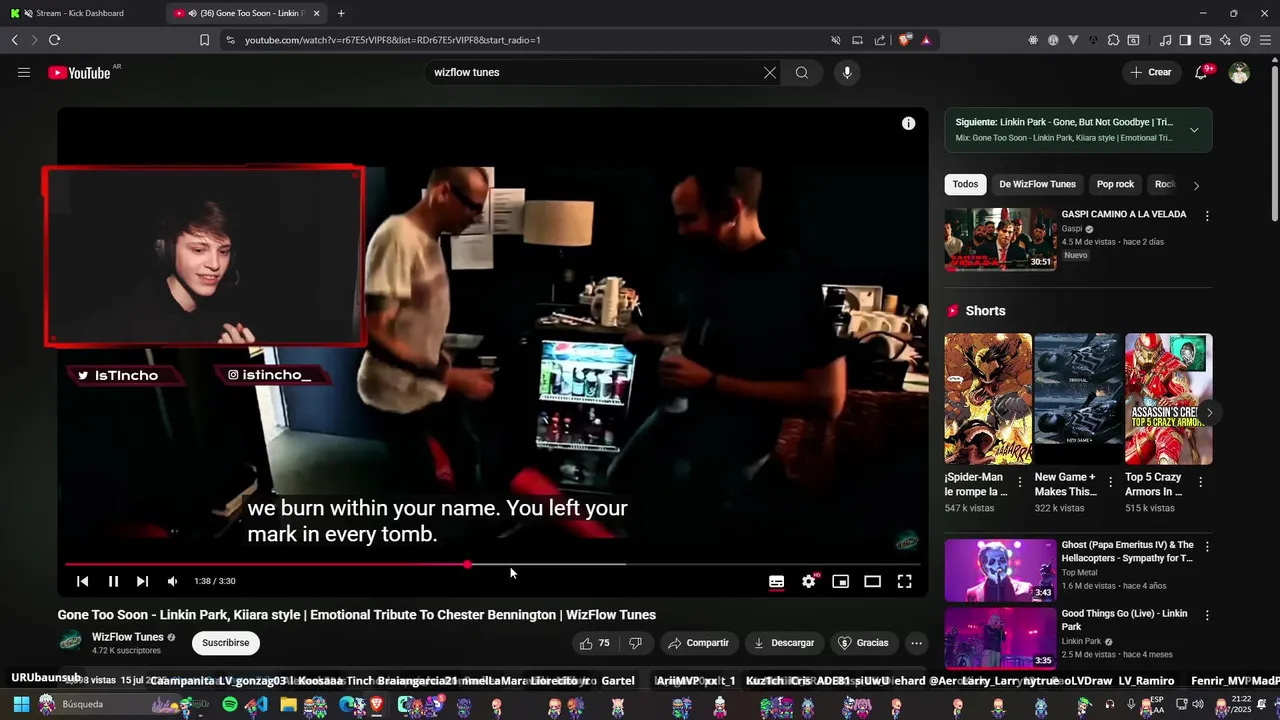Viewport: 1280px width, 720px height.
Task: Seek on the video progress bar
Action: click(x=493, y=564)
